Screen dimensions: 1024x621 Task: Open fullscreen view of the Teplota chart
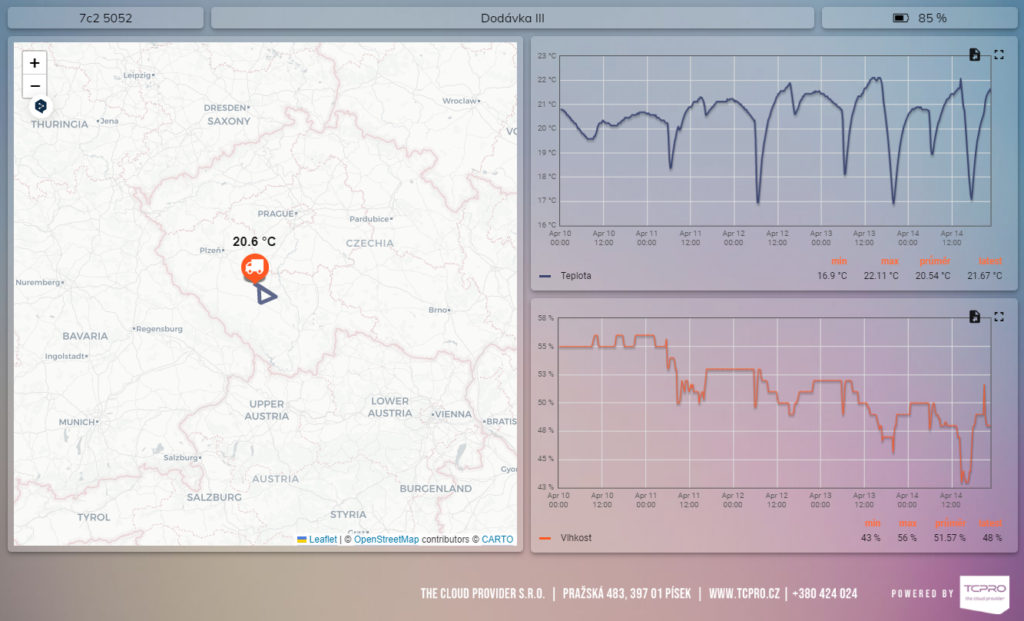click(x=997, y=54)
